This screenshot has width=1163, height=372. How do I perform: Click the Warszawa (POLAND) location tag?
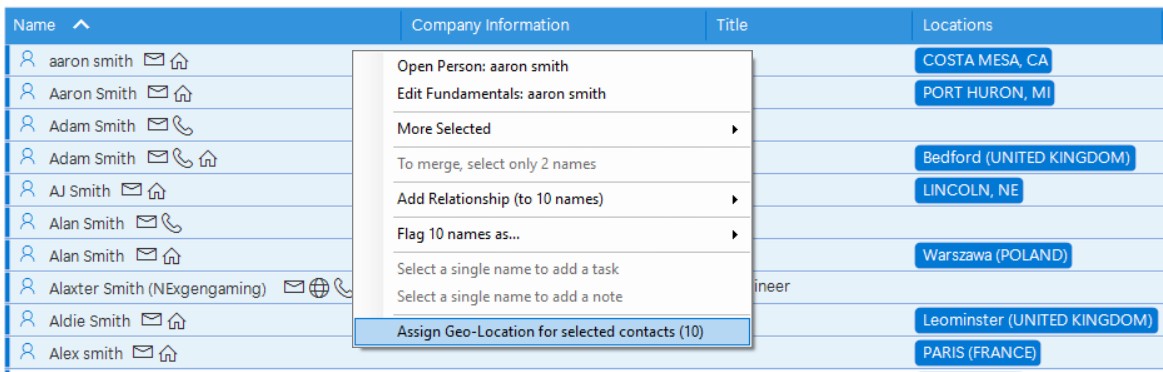(995, 256)
